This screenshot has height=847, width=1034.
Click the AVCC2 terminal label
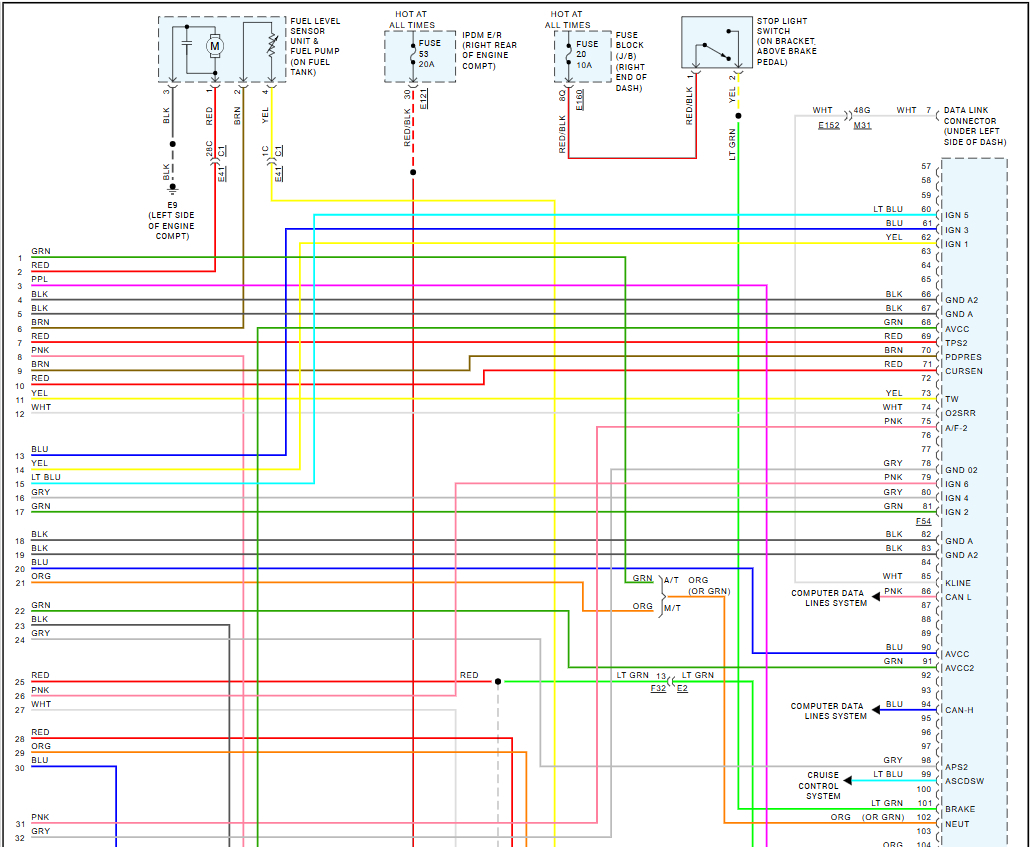(x=959, y=668)
